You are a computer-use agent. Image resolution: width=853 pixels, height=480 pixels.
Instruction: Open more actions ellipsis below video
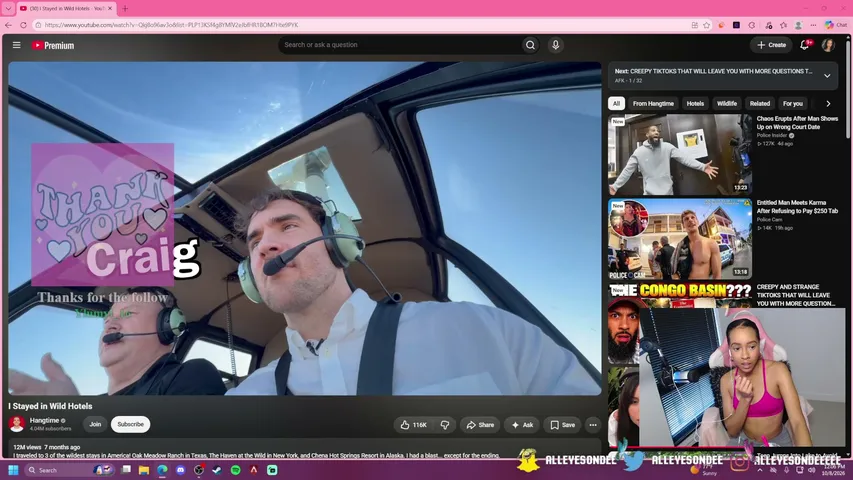pyautogui.click(x=593, y=425)
